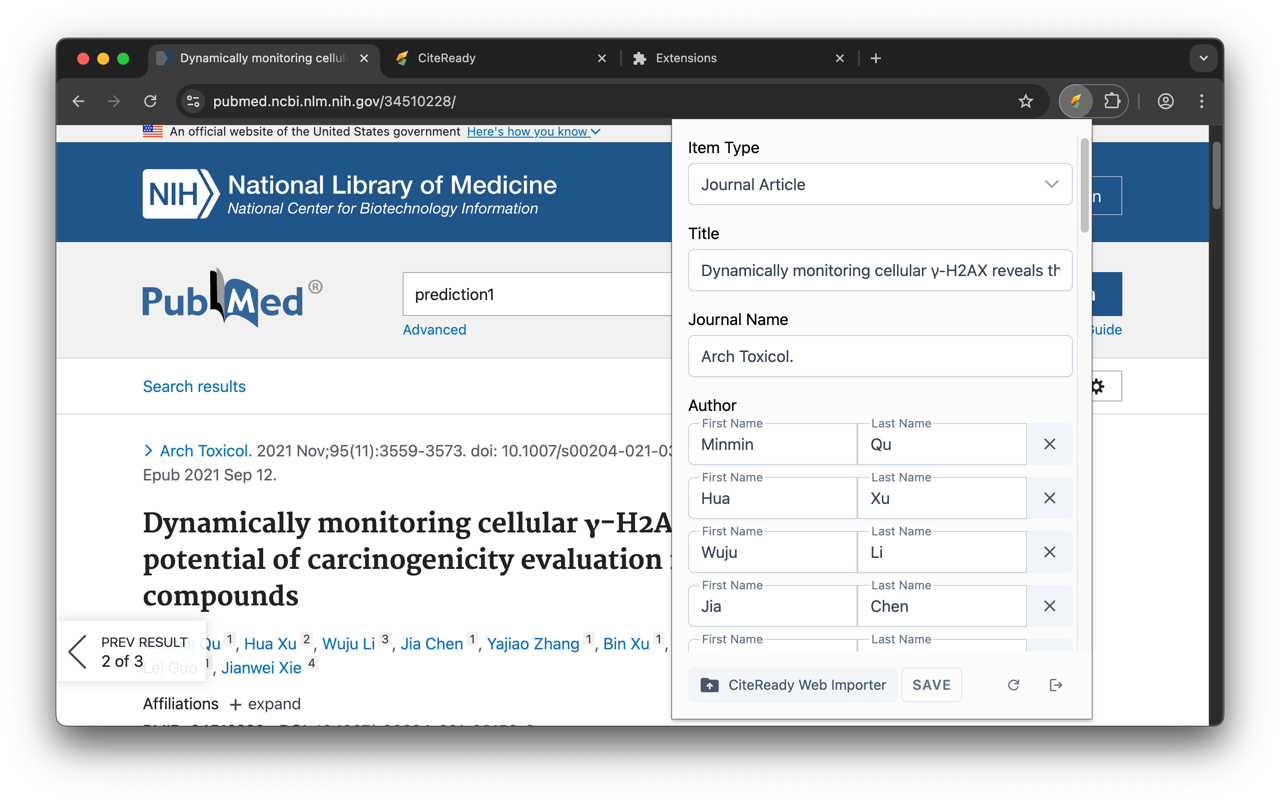Go back to the previous page
1280x800 pixels.
[x=78, y=101]
